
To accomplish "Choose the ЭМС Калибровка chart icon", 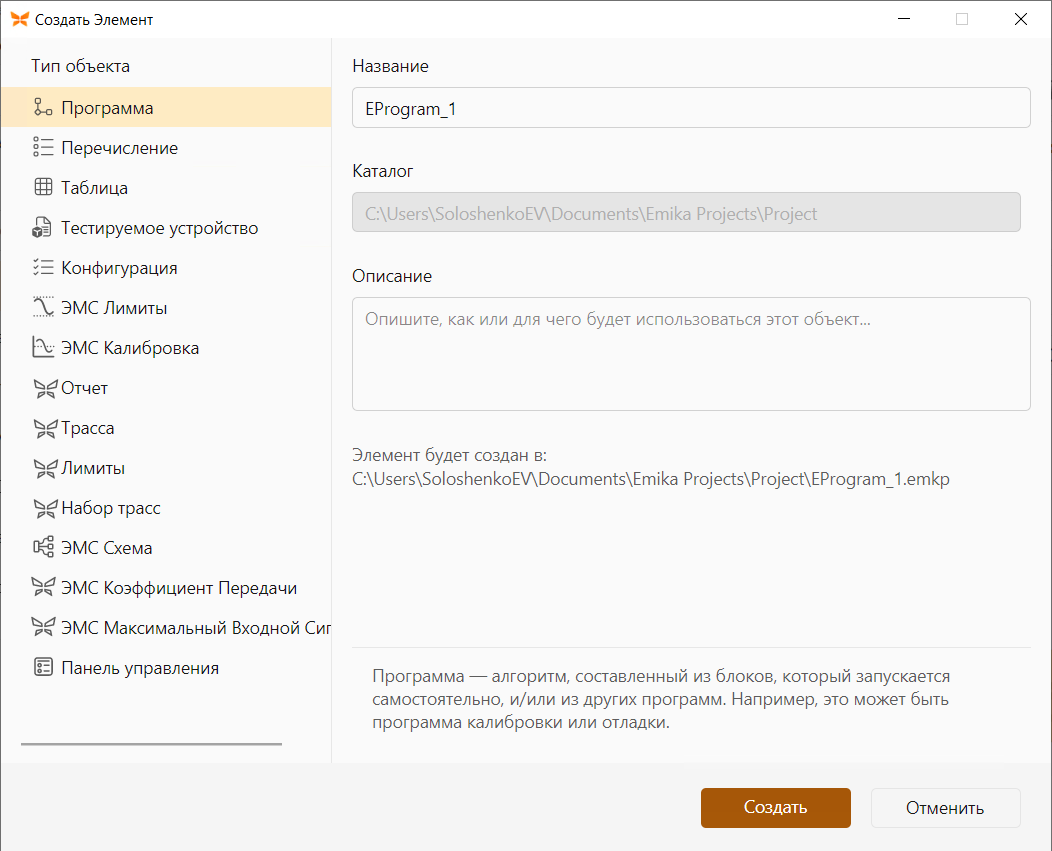I will 43,347.
